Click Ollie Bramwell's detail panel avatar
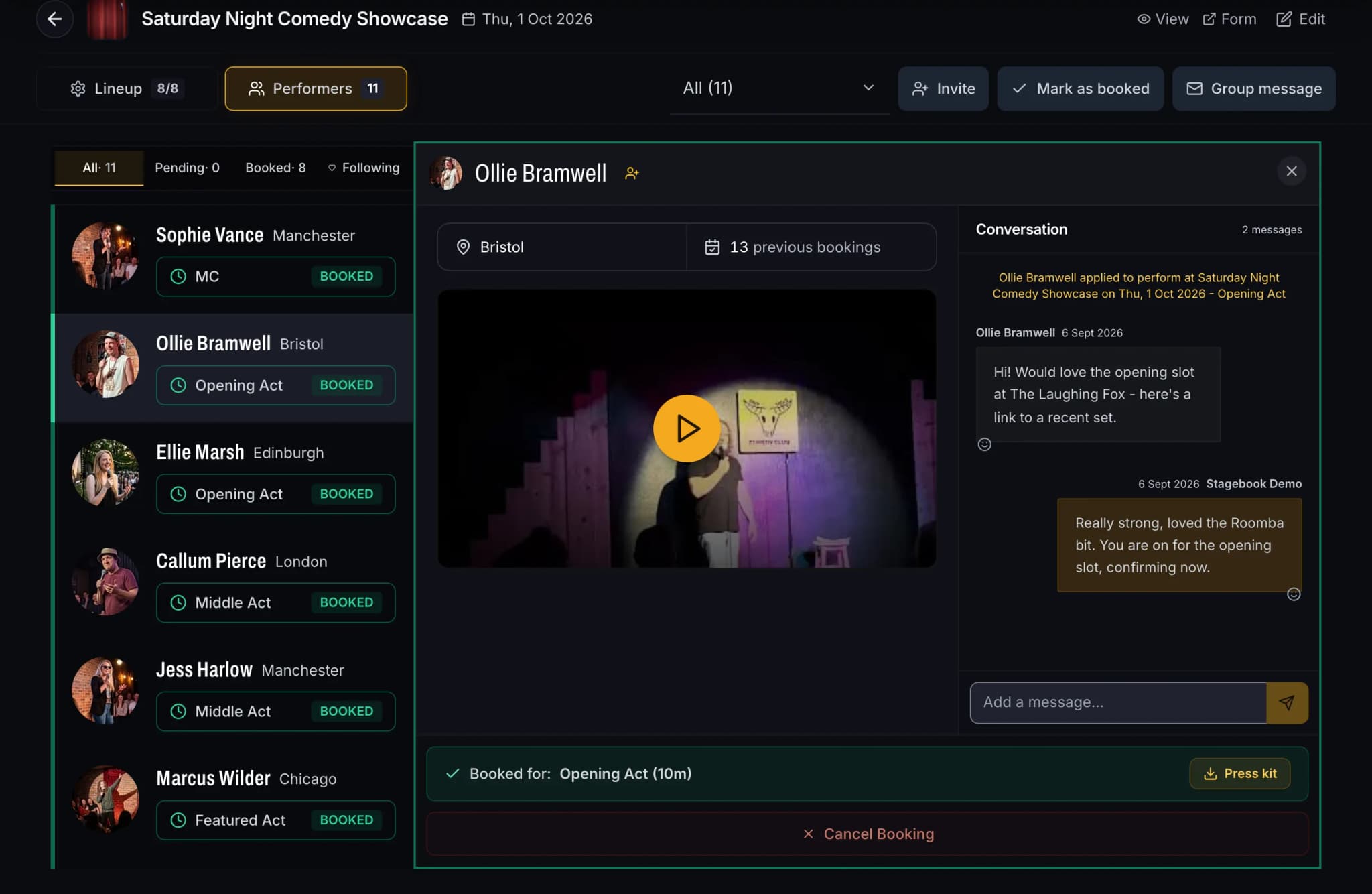Screen dimensions: 1372x894 point(446,173)
